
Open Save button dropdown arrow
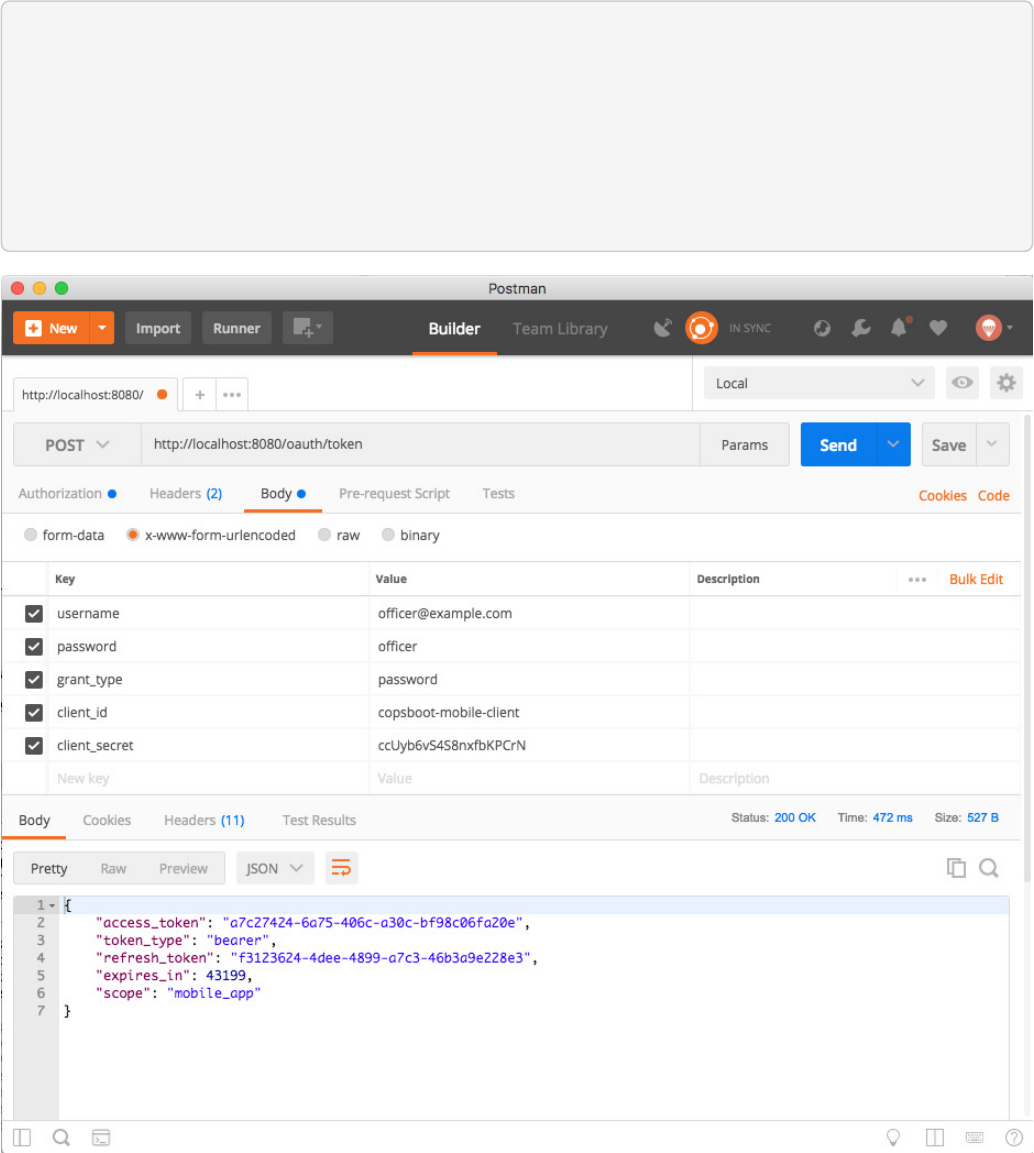[x=992, y=444]
